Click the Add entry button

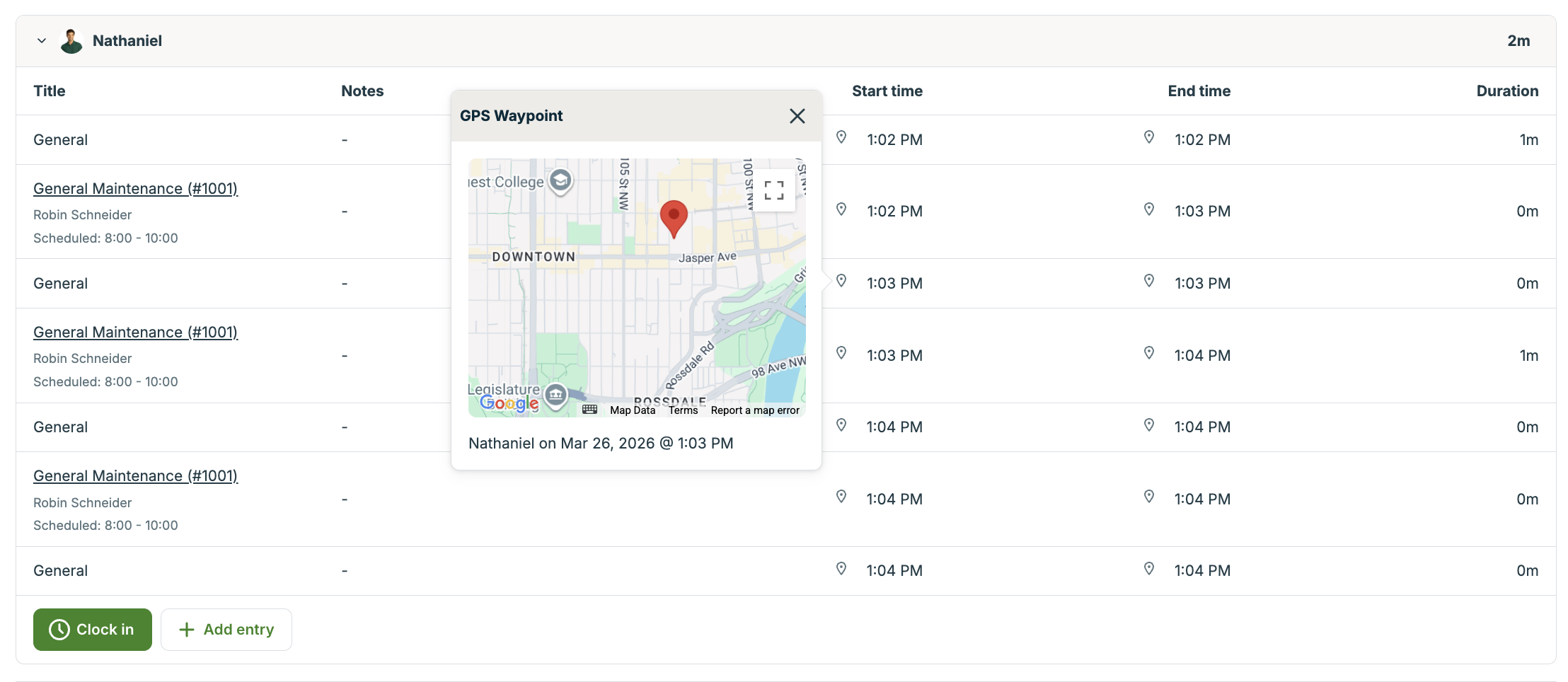[226, 630]
